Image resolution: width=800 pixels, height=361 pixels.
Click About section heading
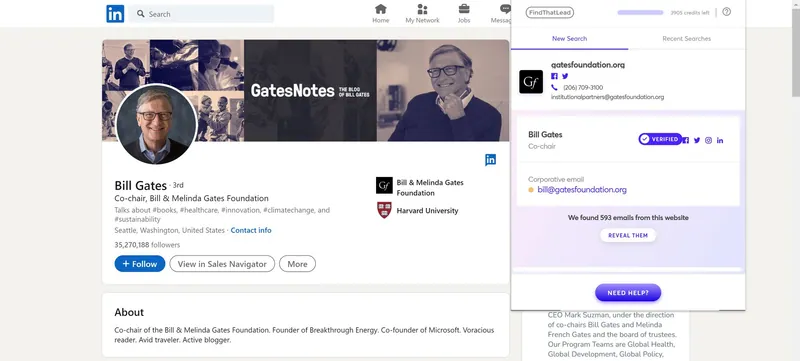[x=129, y=312]
